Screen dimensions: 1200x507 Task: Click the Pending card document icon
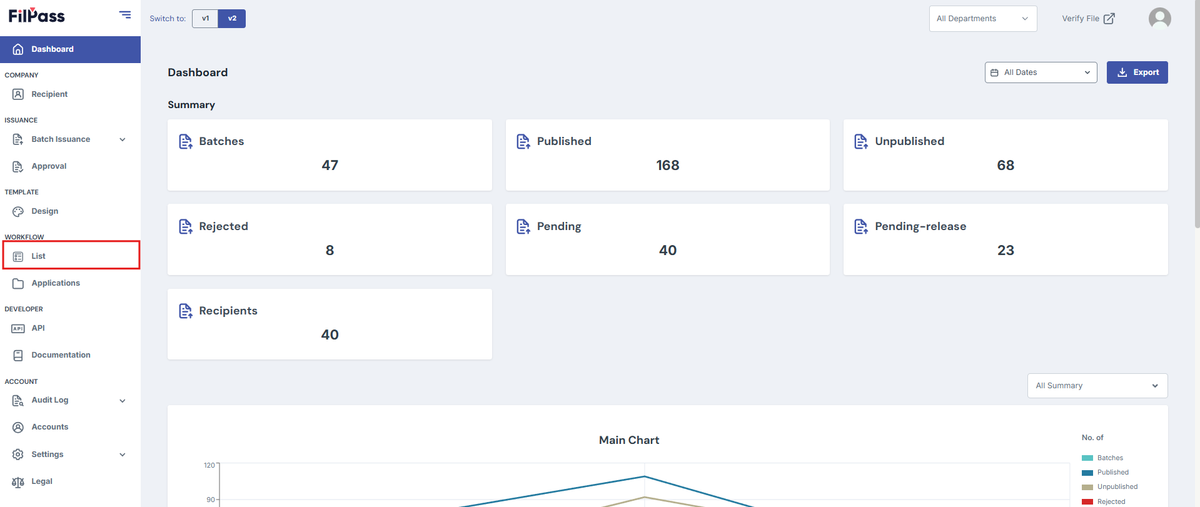(x=523, y=227)
